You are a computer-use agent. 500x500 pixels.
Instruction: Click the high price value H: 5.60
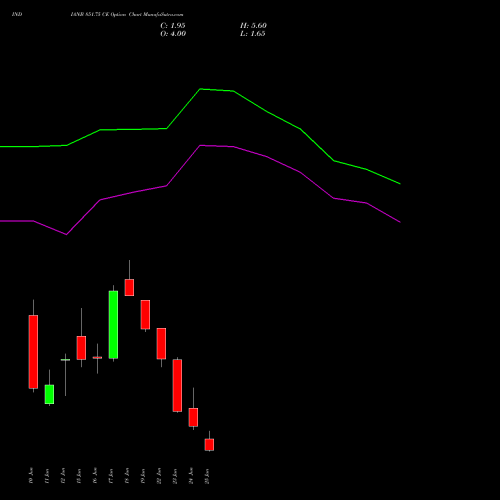coord(253,26)
